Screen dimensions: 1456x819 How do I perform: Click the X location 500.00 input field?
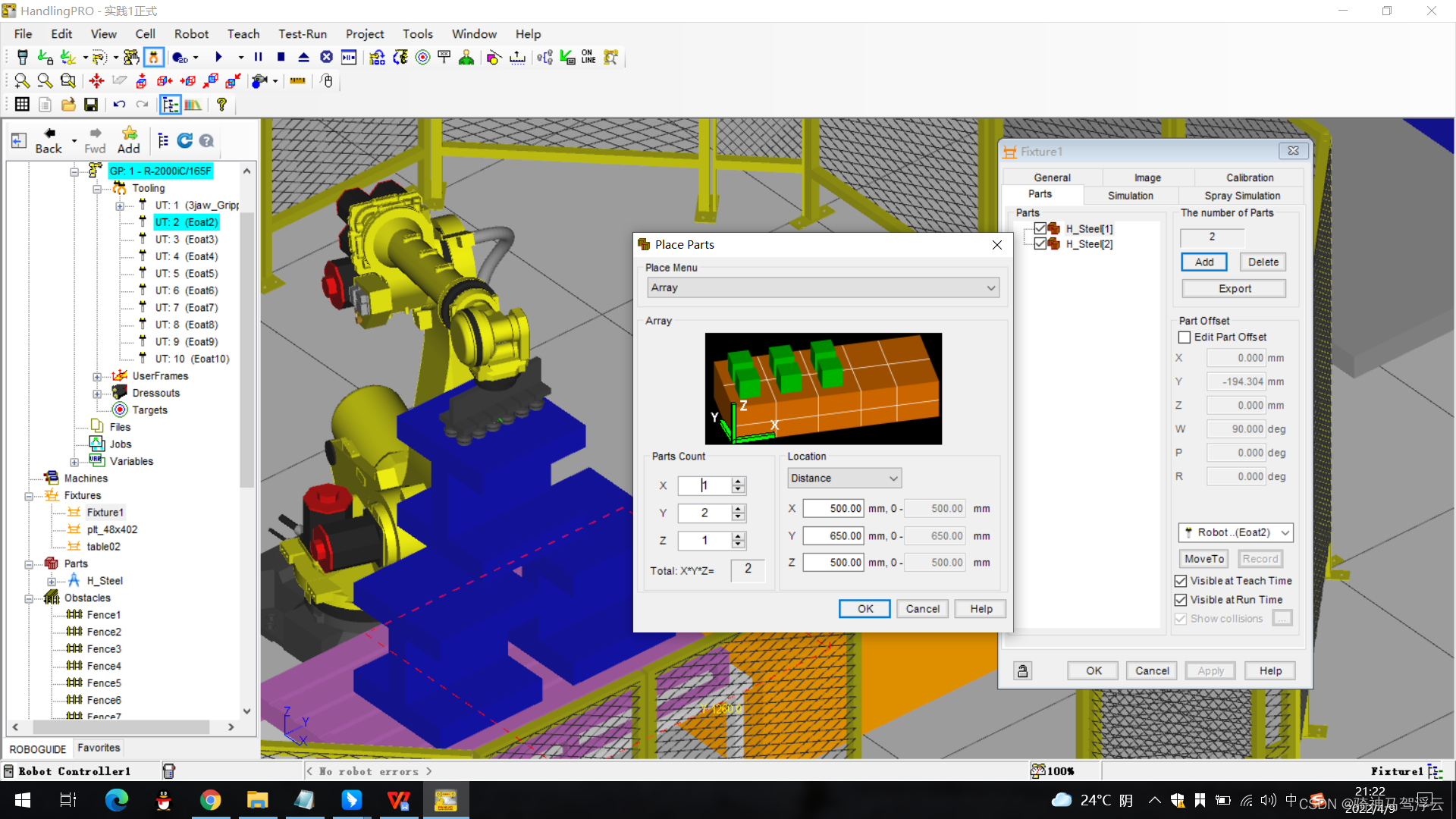click(x=833, y=509)
